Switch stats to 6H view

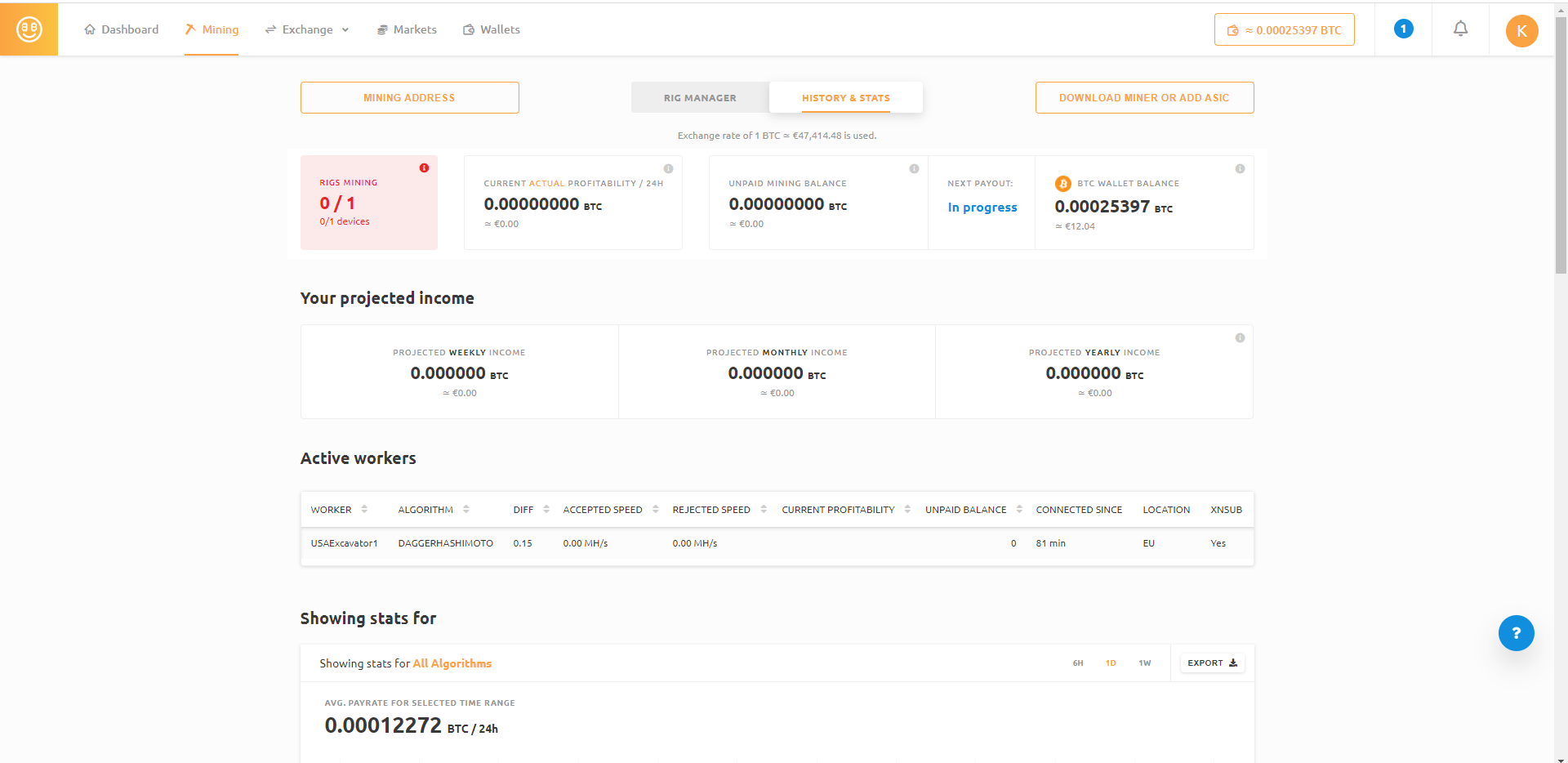1077,663
